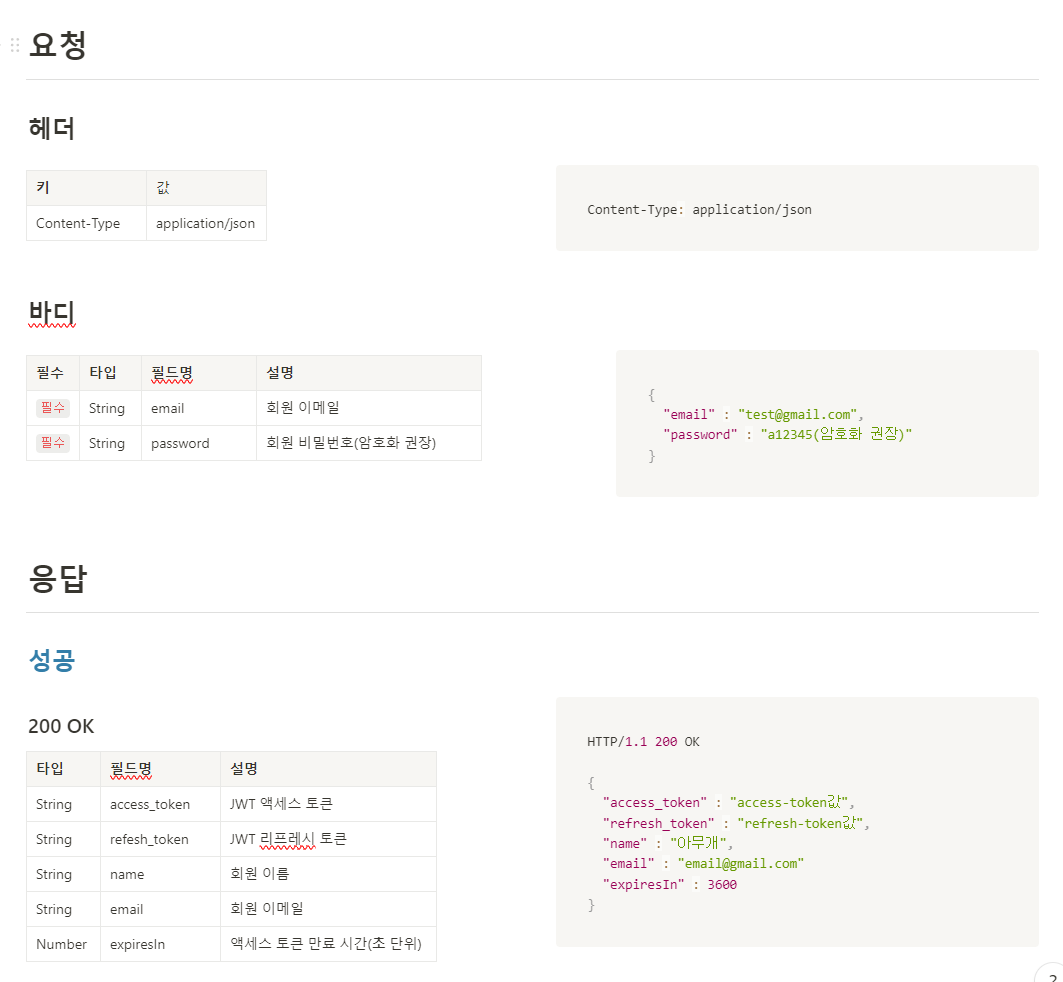Select the password field name cell
The image size is (1063, 982).
(178, 443)
